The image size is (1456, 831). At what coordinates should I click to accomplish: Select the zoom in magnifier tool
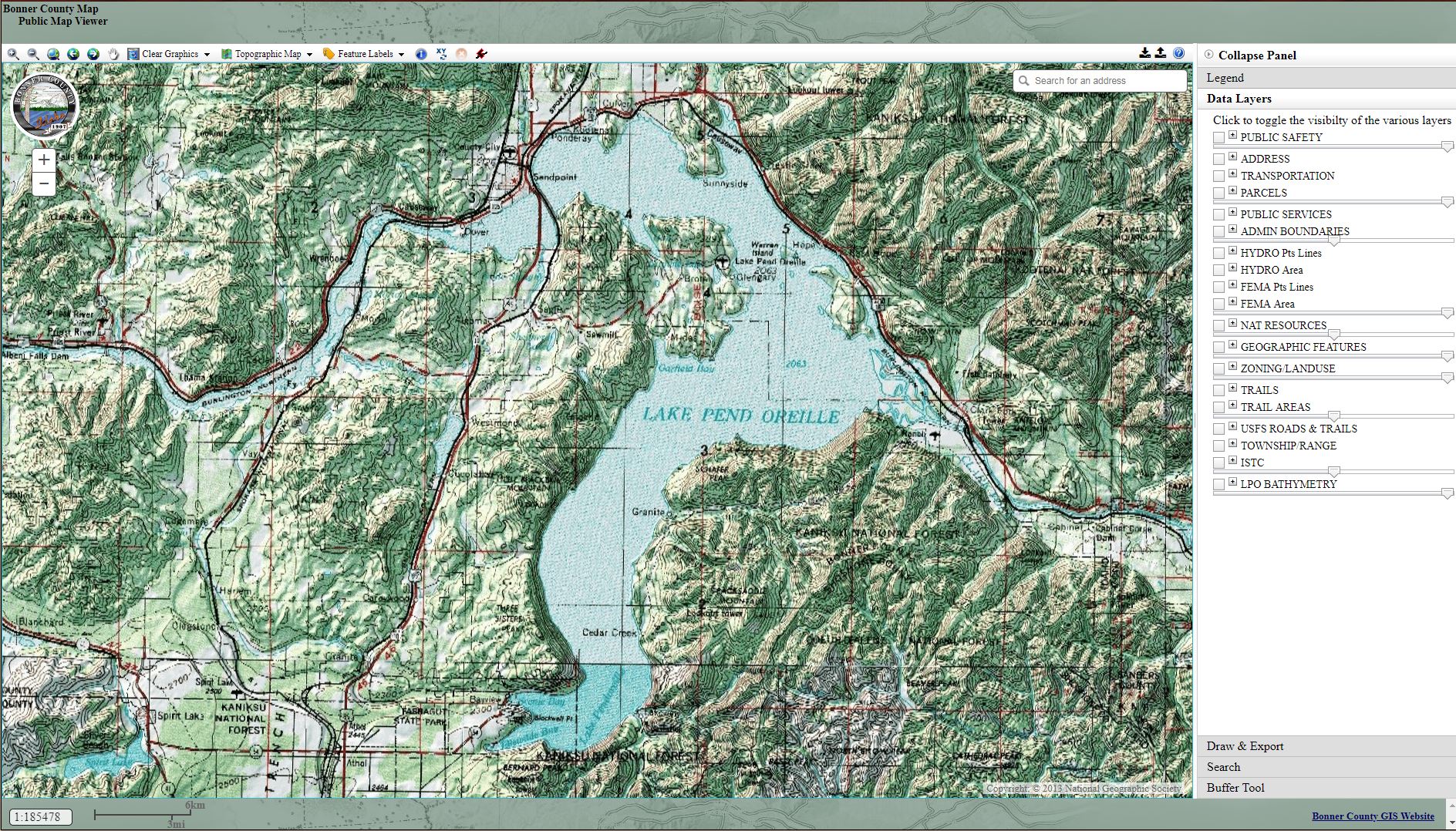click(13, 54)
